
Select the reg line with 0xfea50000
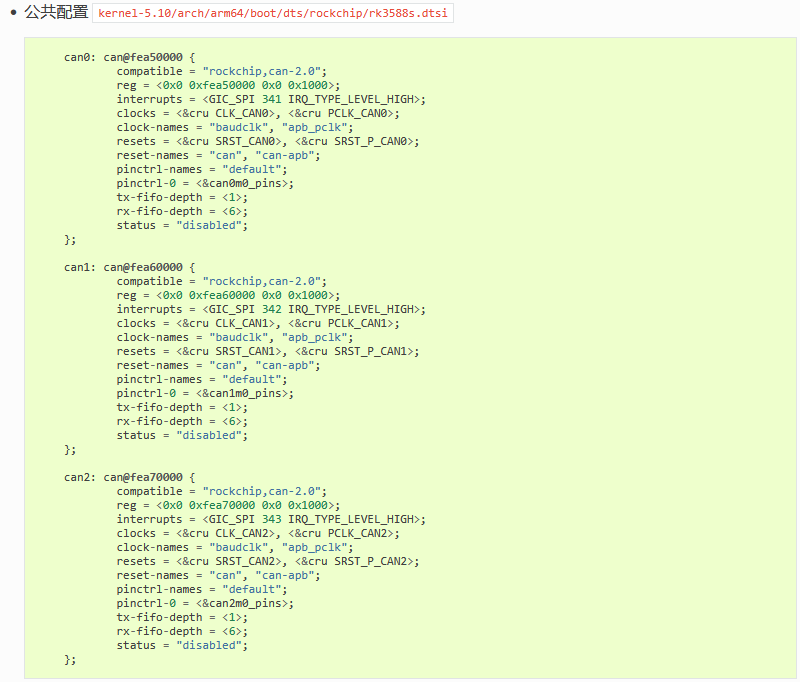[x=228, y=85]
